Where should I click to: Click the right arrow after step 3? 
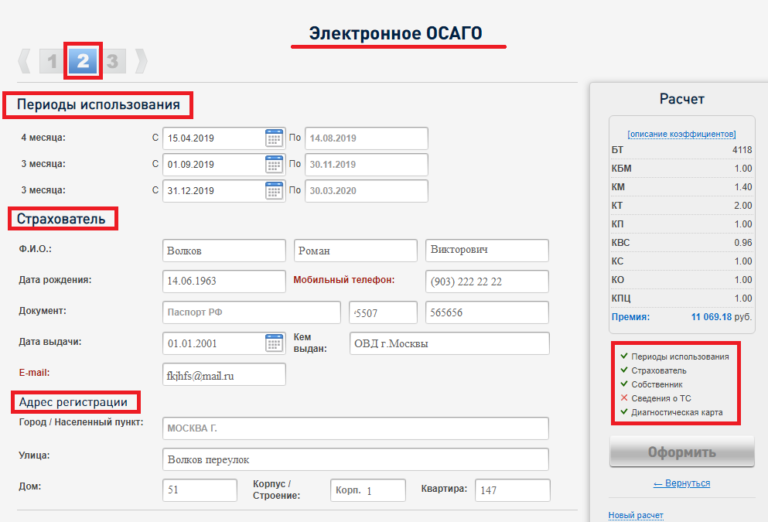[x=141, y=62]
